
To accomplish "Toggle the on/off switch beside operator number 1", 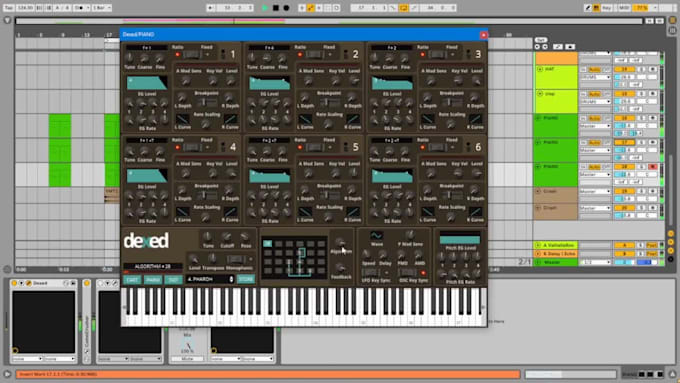I will [x=223, y=54].
